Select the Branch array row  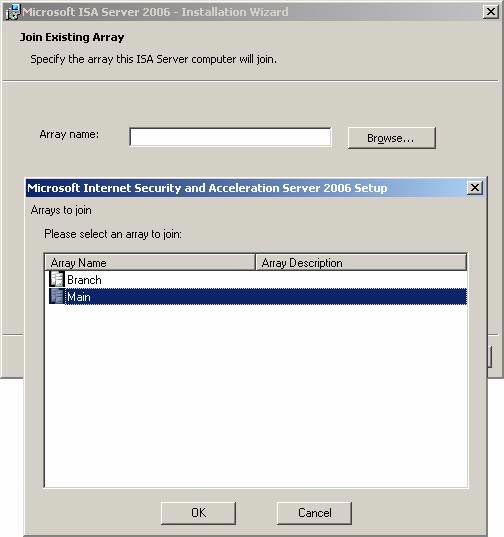pyautogui.click(x=256, y=279)
